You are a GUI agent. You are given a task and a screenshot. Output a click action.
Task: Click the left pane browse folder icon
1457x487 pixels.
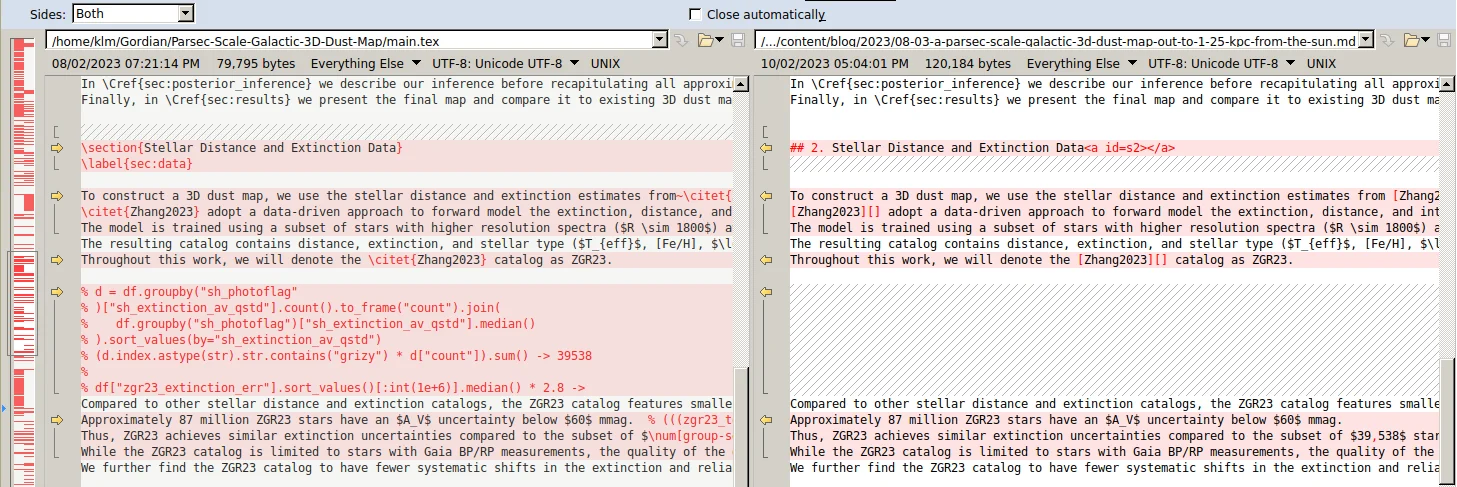pyautogui.click(x=706, y=41)
